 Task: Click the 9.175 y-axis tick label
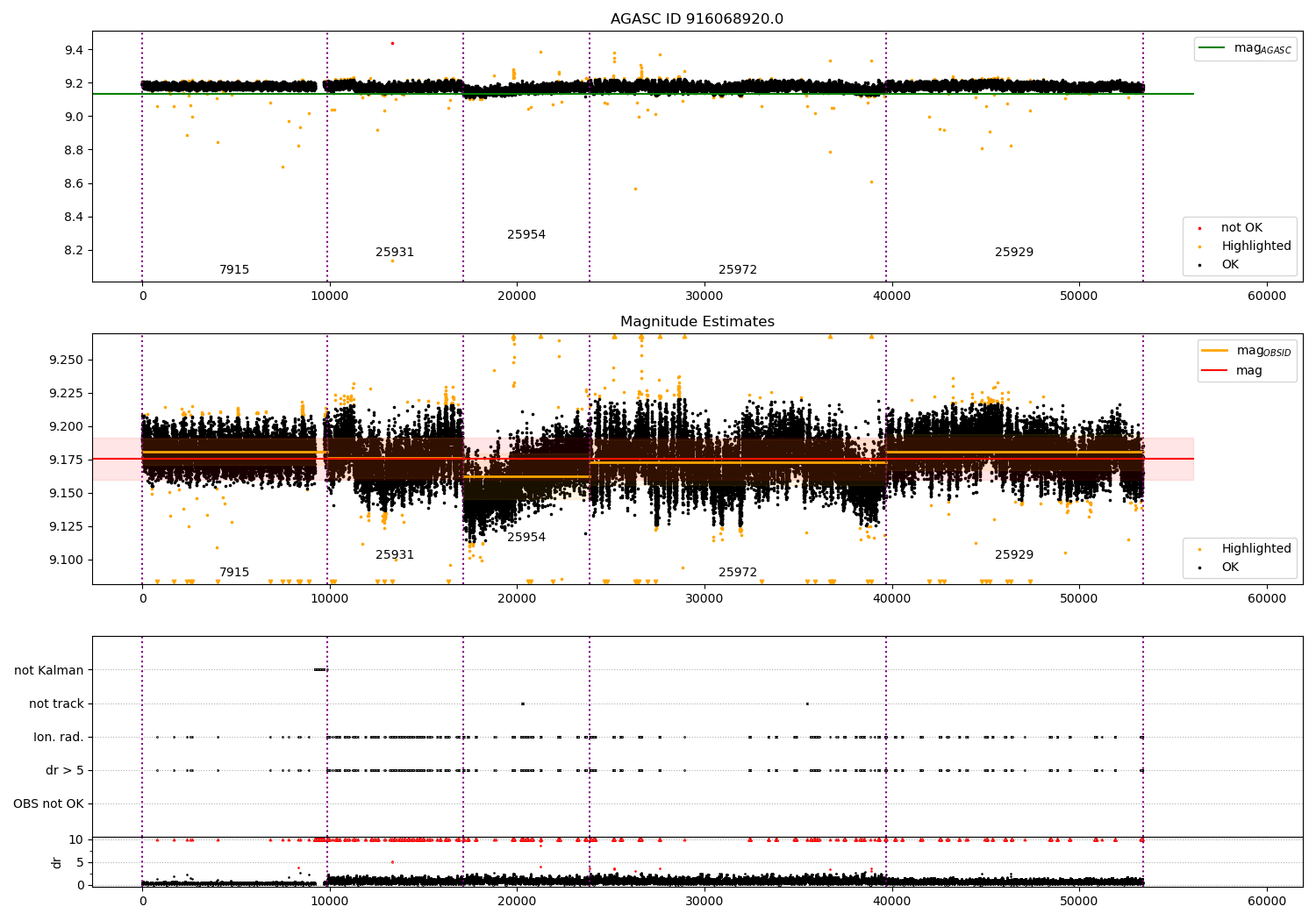(x=67, y=460)
